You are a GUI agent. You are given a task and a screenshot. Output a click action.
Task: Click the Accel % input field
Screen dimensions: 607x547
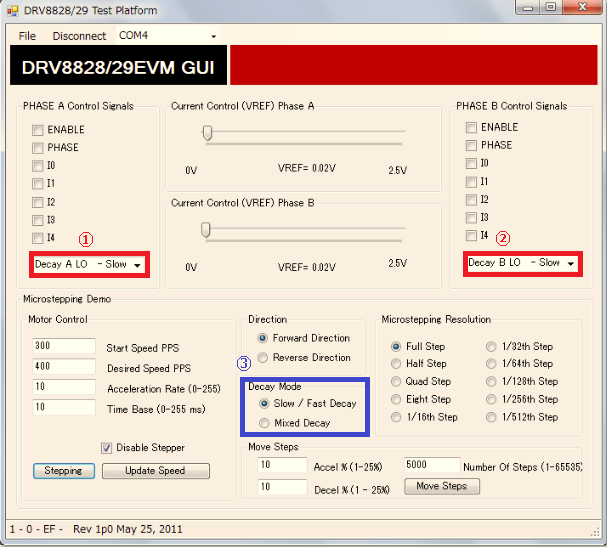(x=283, y=465)
